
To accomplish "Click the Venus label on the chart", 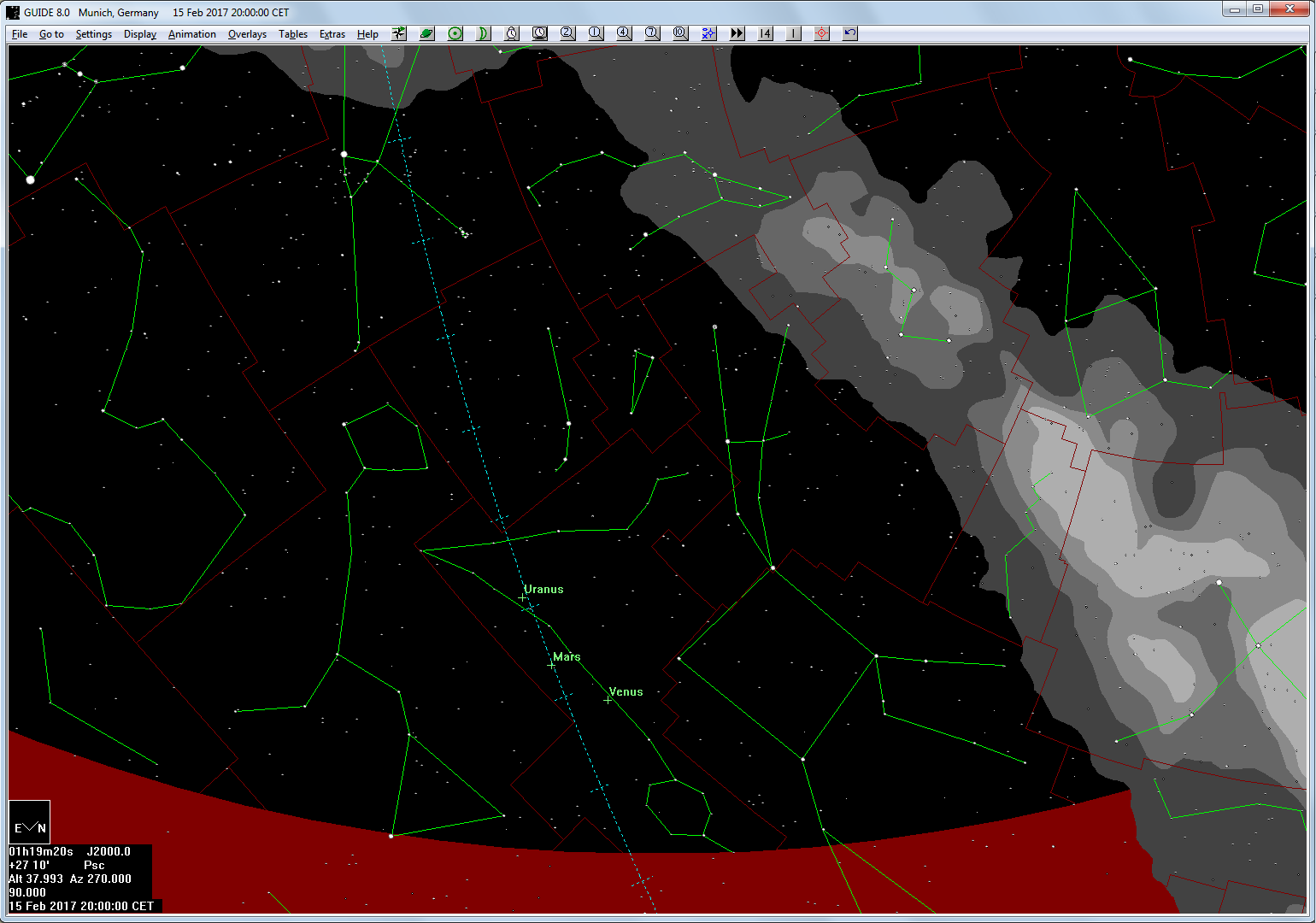I will coord(626,692).
